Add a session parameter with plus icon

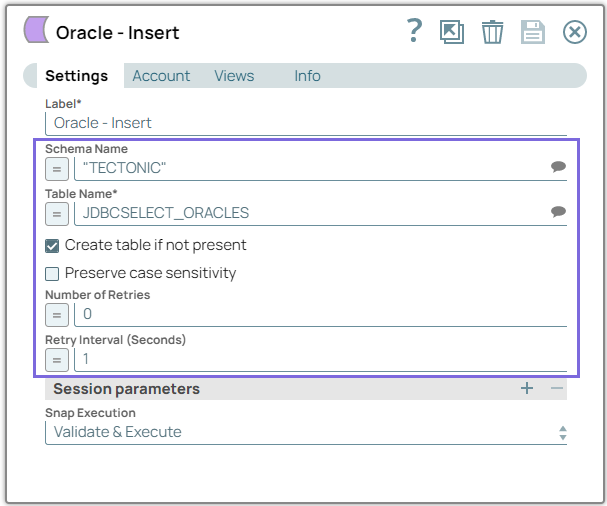tap(527, 388)
